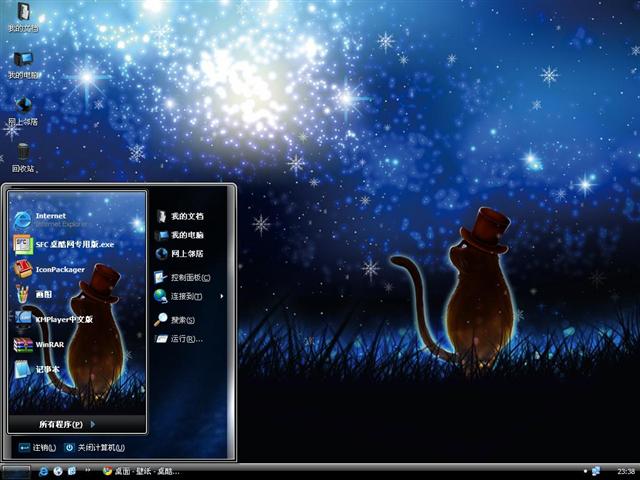Open 网上邻居 in start menu right pane
640x480 pixels.
180,254
